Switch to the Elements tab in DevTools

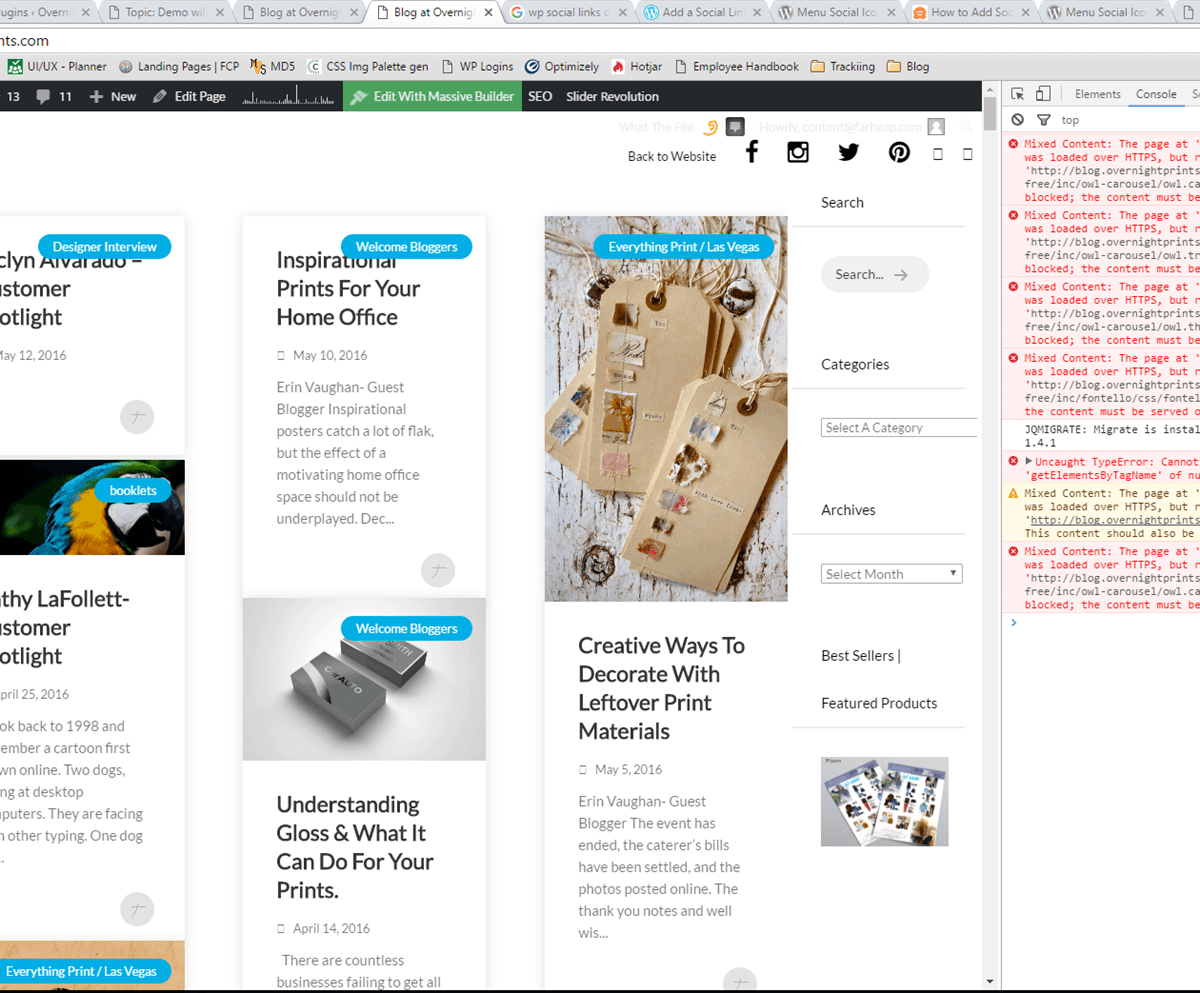coord(1097,94)
